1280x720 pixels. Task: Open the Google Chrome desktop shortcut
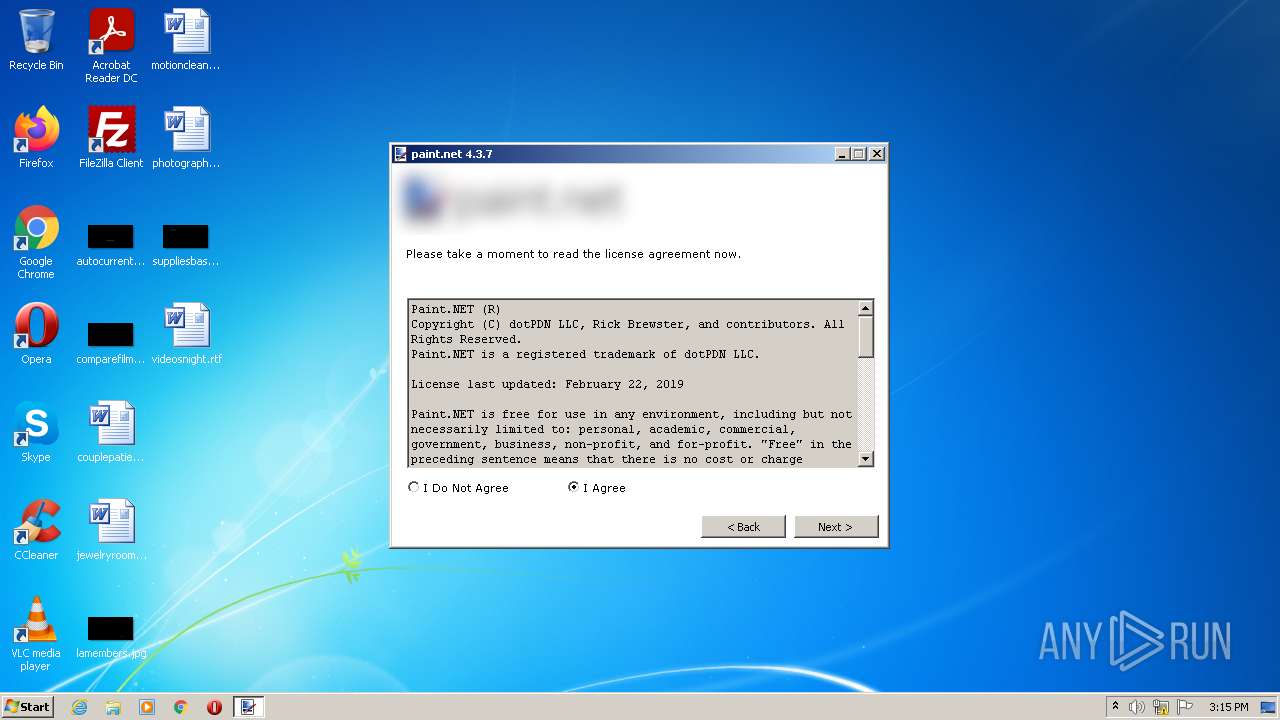(36, 242)
